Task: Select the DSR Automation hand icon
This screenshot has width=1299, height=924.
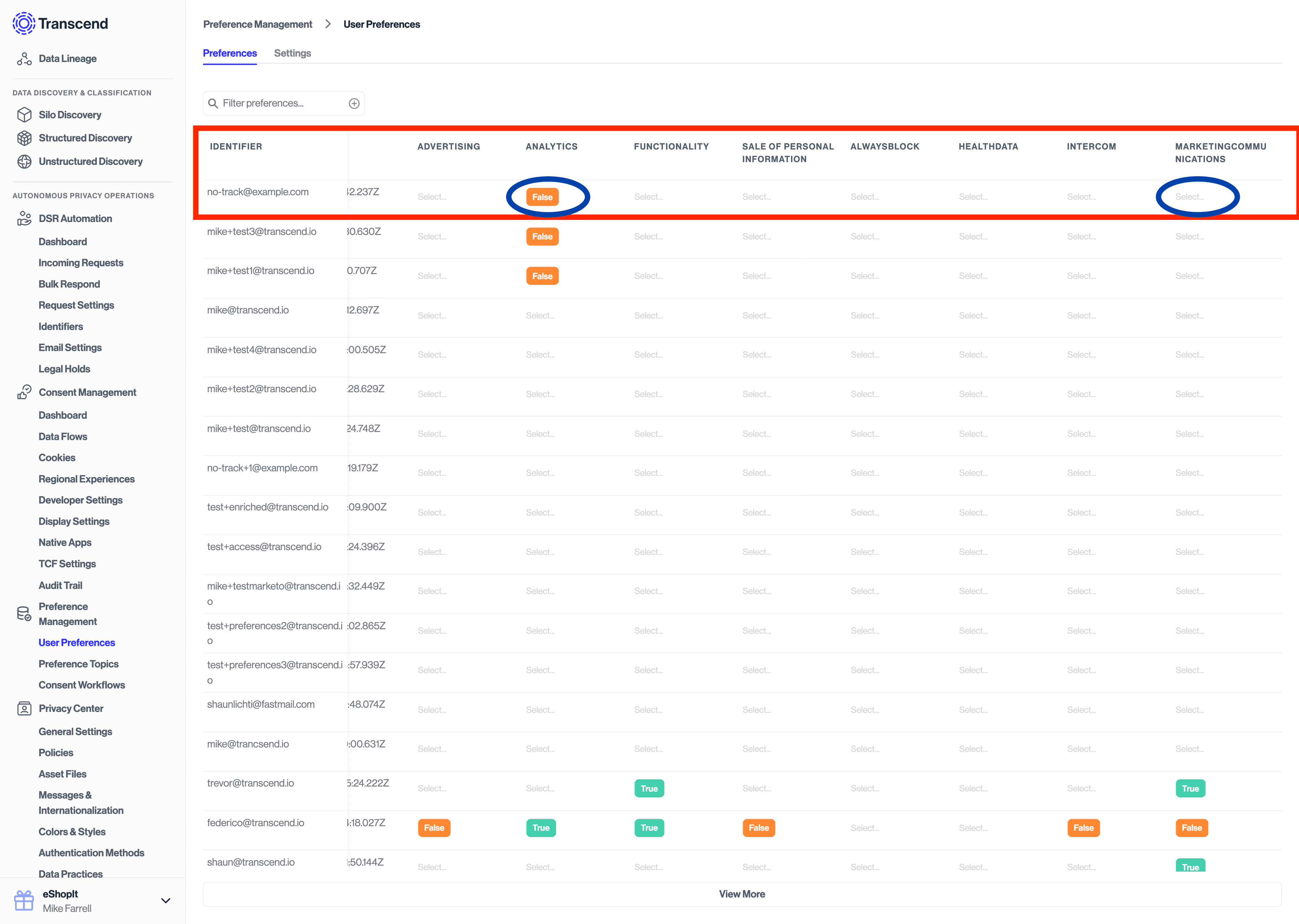Action: pyautogui.click(x=24, y=218)
